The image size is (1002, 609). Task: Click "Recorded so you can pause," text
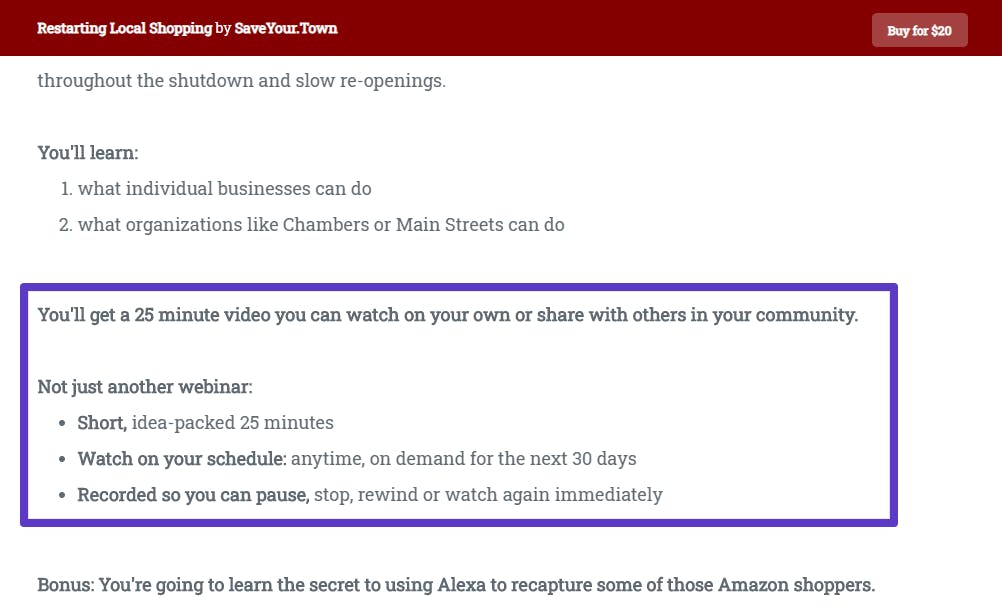coord(194,495)
